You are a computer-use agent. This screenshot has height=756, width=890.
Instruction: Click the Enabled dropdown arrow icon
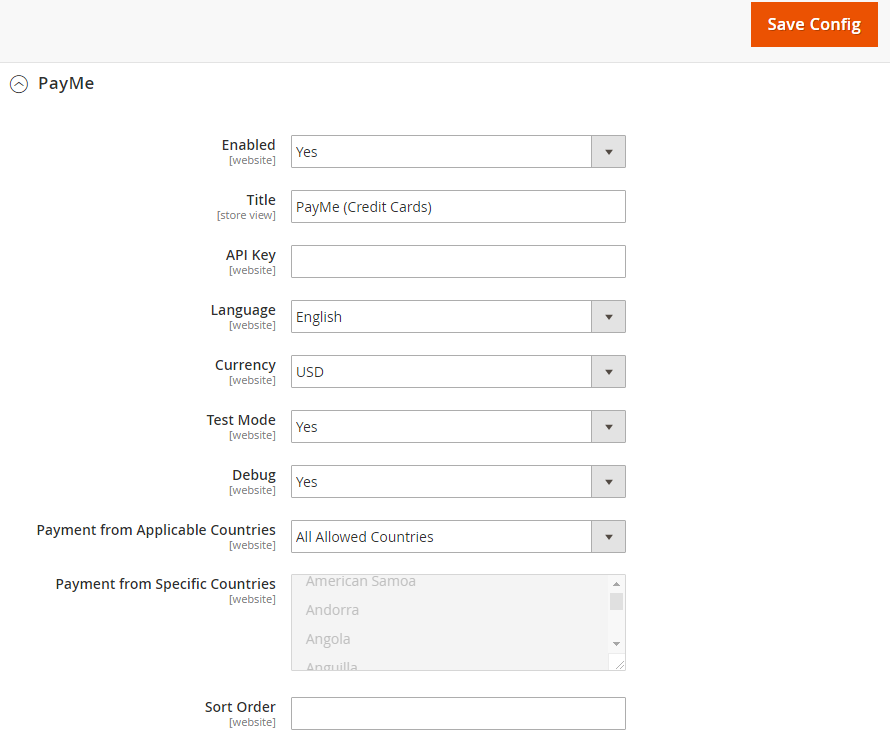[x=608, y=152]
